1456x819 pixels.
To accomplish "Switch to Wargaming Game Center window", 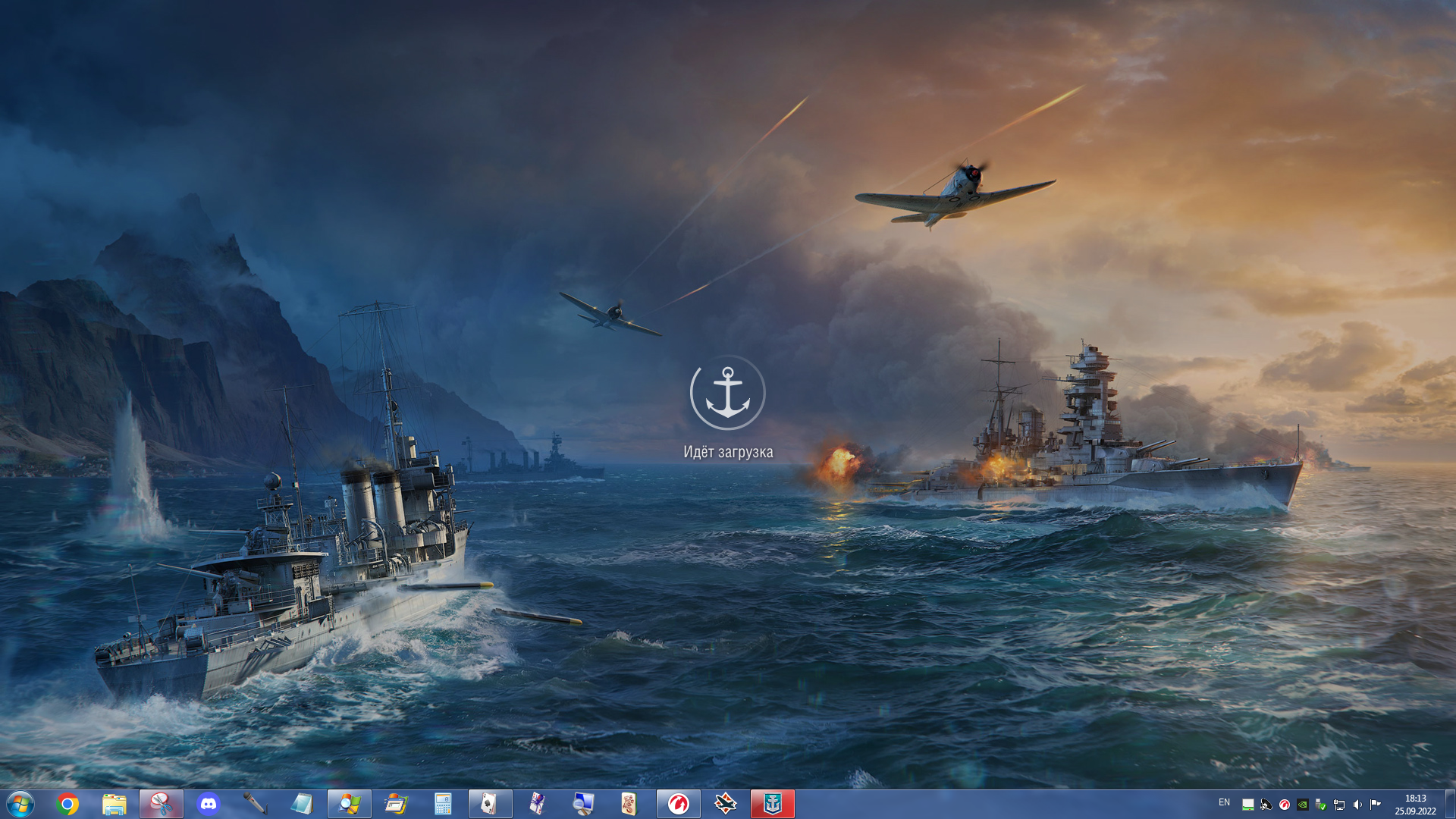I will [x=679, y=804].
